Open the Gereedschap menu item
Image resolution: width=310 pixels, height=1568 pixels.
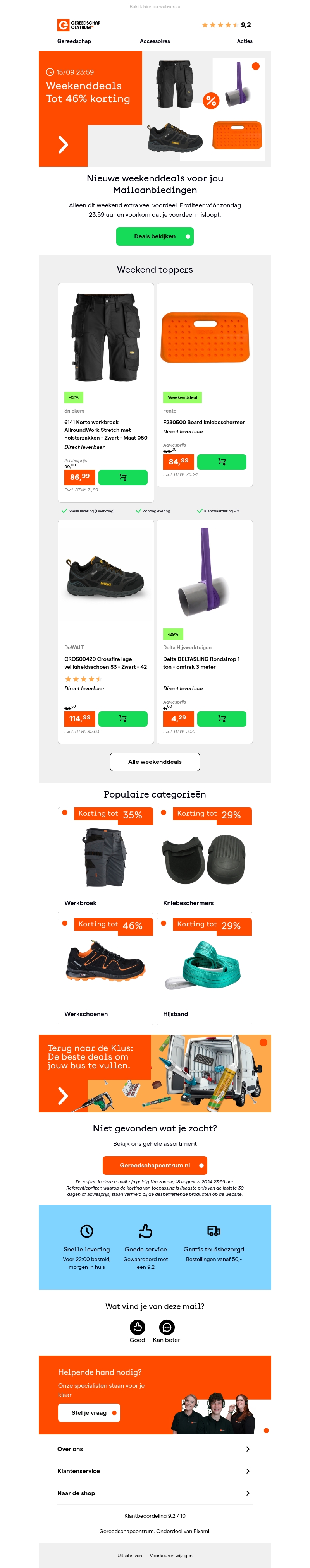(x=74, y=41)
